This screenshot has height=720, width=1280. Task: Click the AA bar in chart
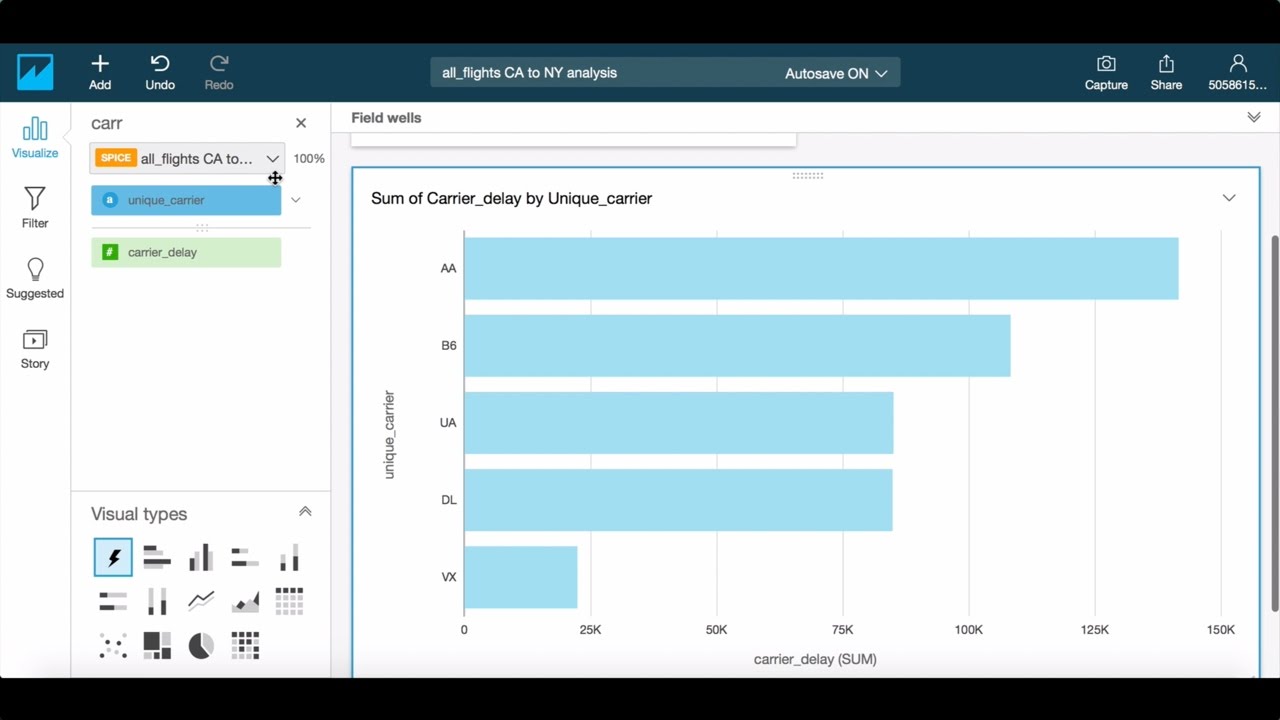[x=821, y=268]
